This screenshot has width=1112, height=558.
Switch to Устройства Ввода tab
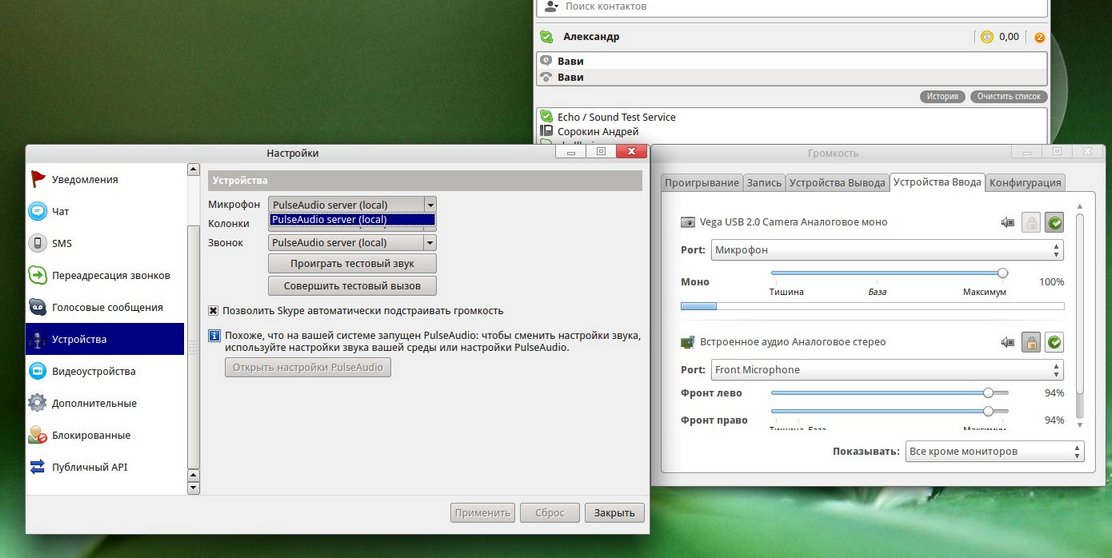tap(938, 182)
